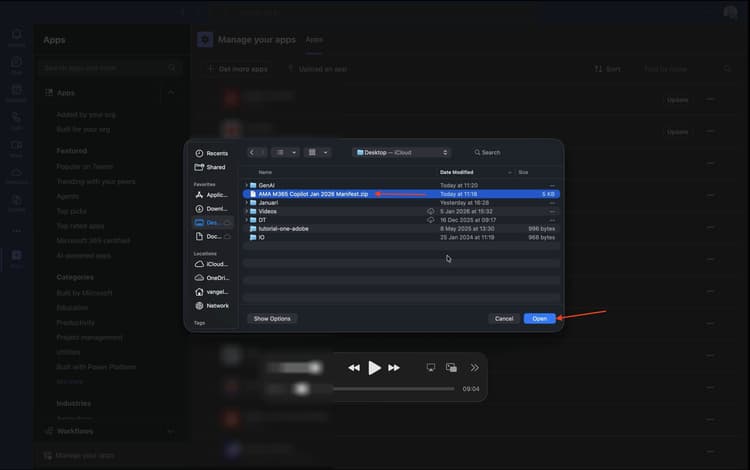The image size is (750, 470).
Task: Click the Teams Search apps field
Action: click(x=109, y=68)
